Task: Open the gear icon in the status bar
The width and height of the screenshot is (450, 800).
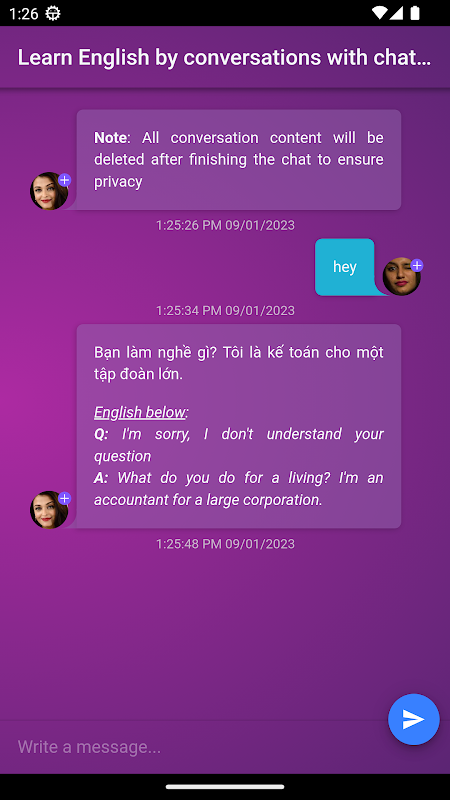Action: (x=53, y=13)
